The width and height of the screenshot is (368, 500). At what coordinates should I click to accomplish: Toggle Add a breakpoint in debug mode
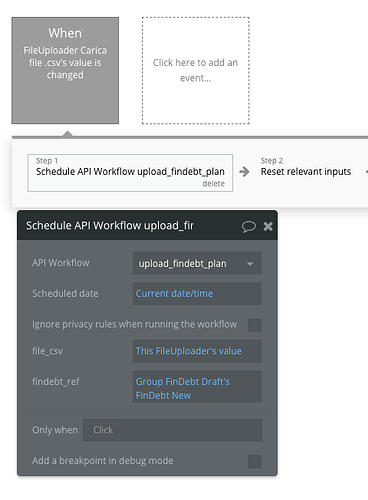coord(255,461)
